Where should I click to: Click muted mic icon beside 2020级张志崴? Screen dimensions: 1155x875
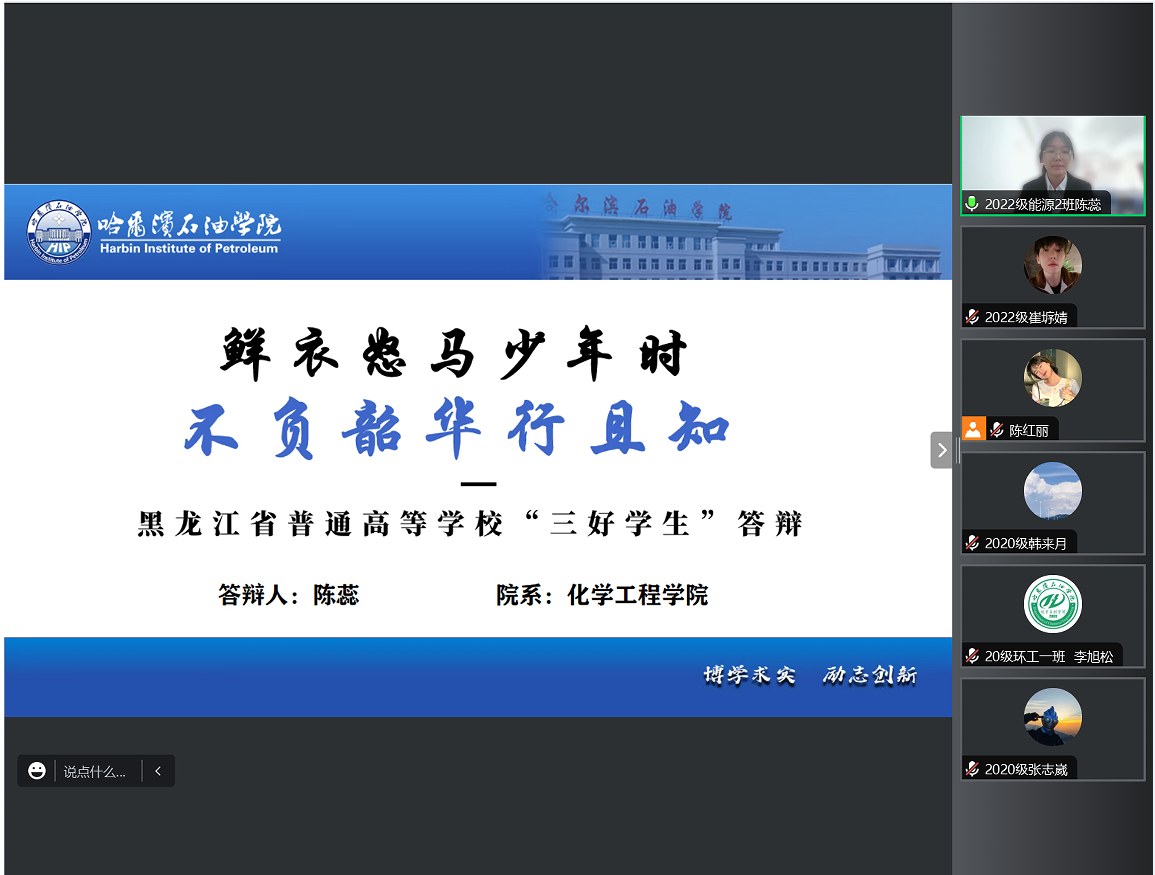(x=971, y=769)
